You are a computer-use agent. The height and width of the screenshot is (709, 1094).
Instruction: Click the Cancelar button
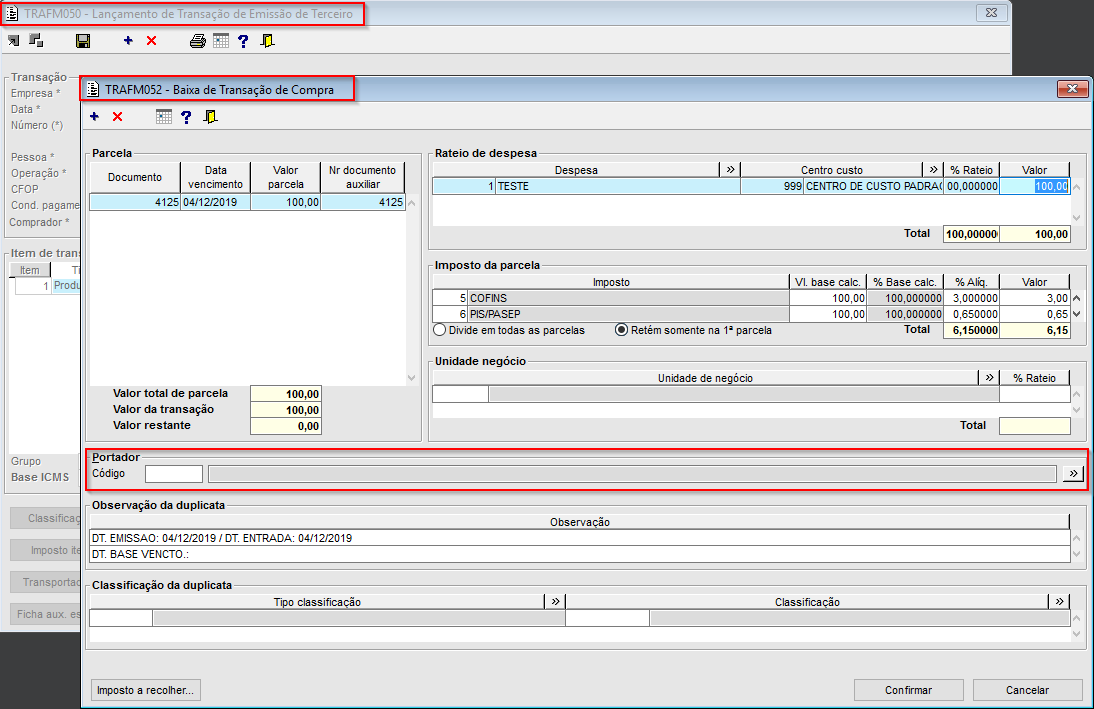(x=1027, y=690)
